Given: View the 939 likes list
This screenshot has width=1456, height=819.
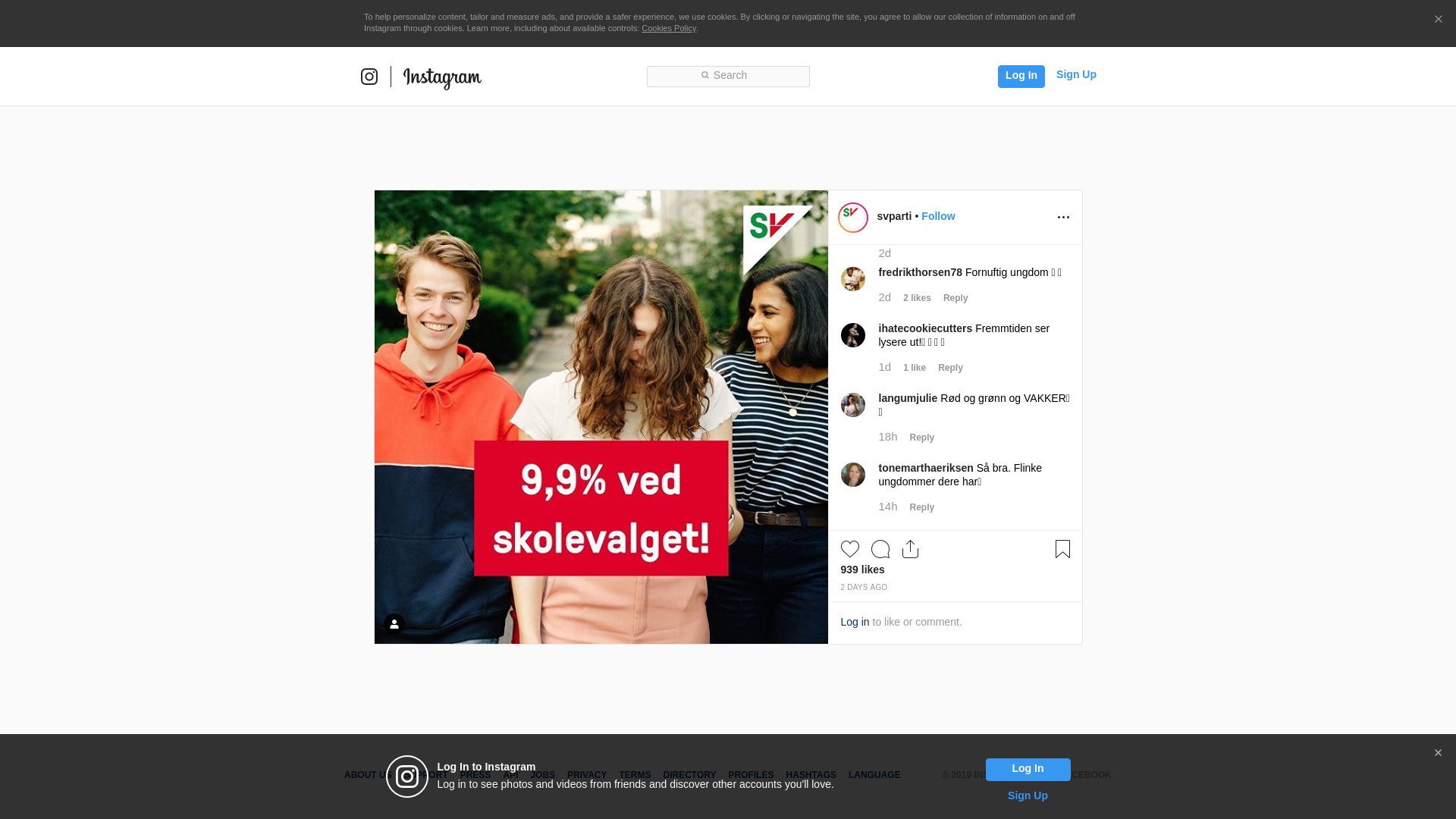Looking at the screenshot, I should point(862,570).
